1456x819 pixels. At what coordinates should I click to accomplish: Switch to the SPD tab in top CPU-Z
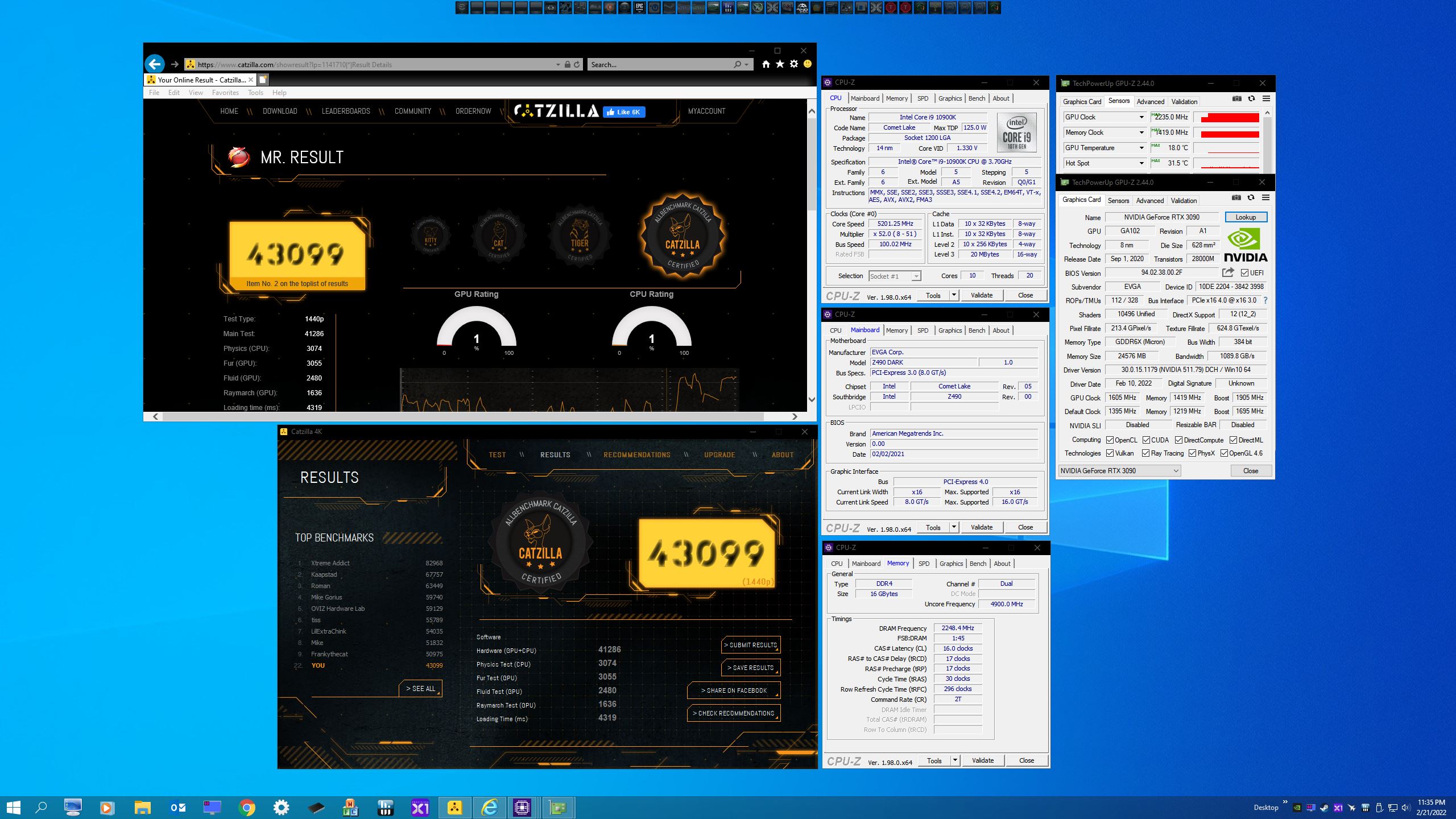[x=923, y=98]
